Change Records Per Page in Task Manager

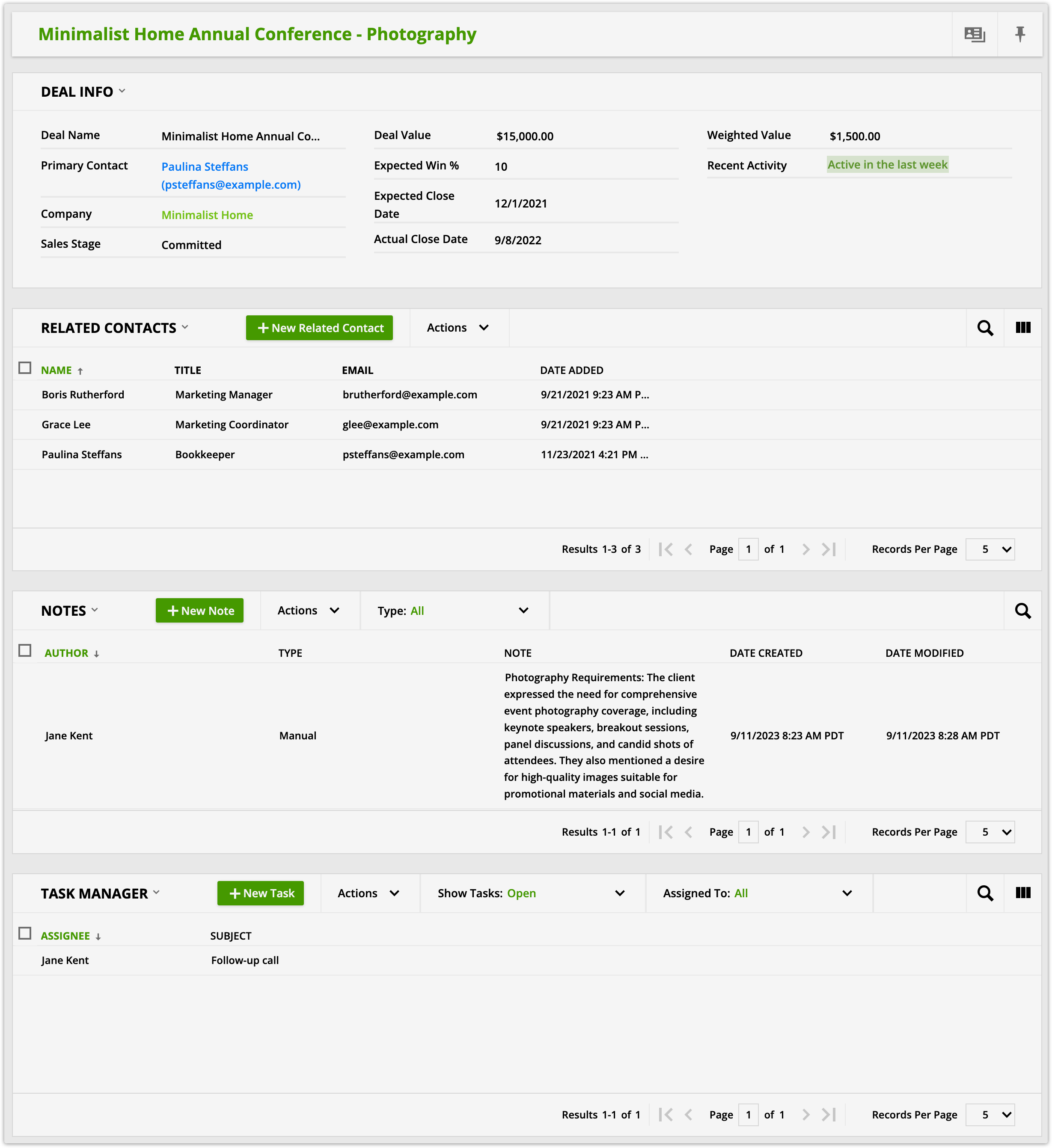pos(990,1114)
